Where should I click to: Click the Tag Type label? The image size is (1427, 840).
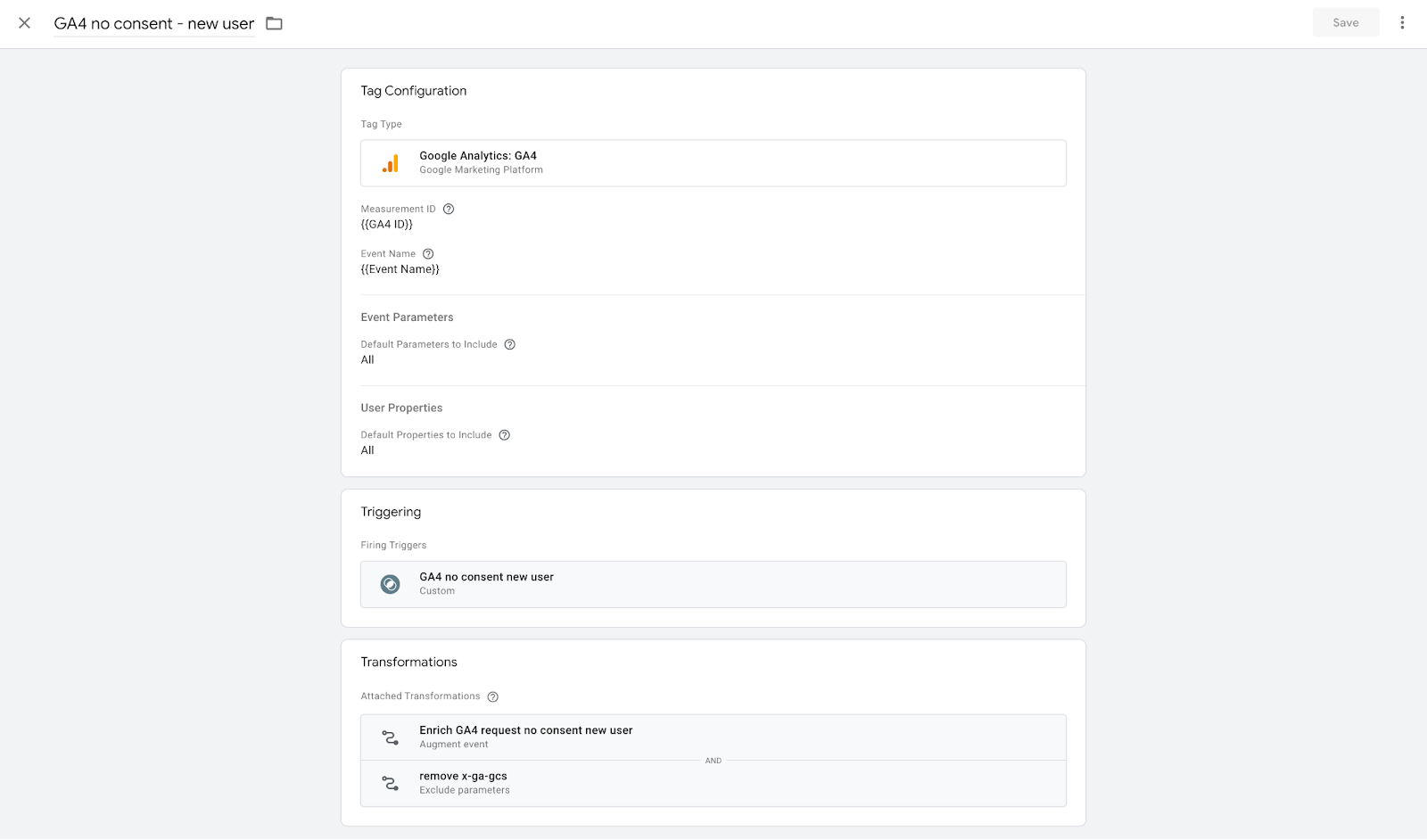[381, 124]
